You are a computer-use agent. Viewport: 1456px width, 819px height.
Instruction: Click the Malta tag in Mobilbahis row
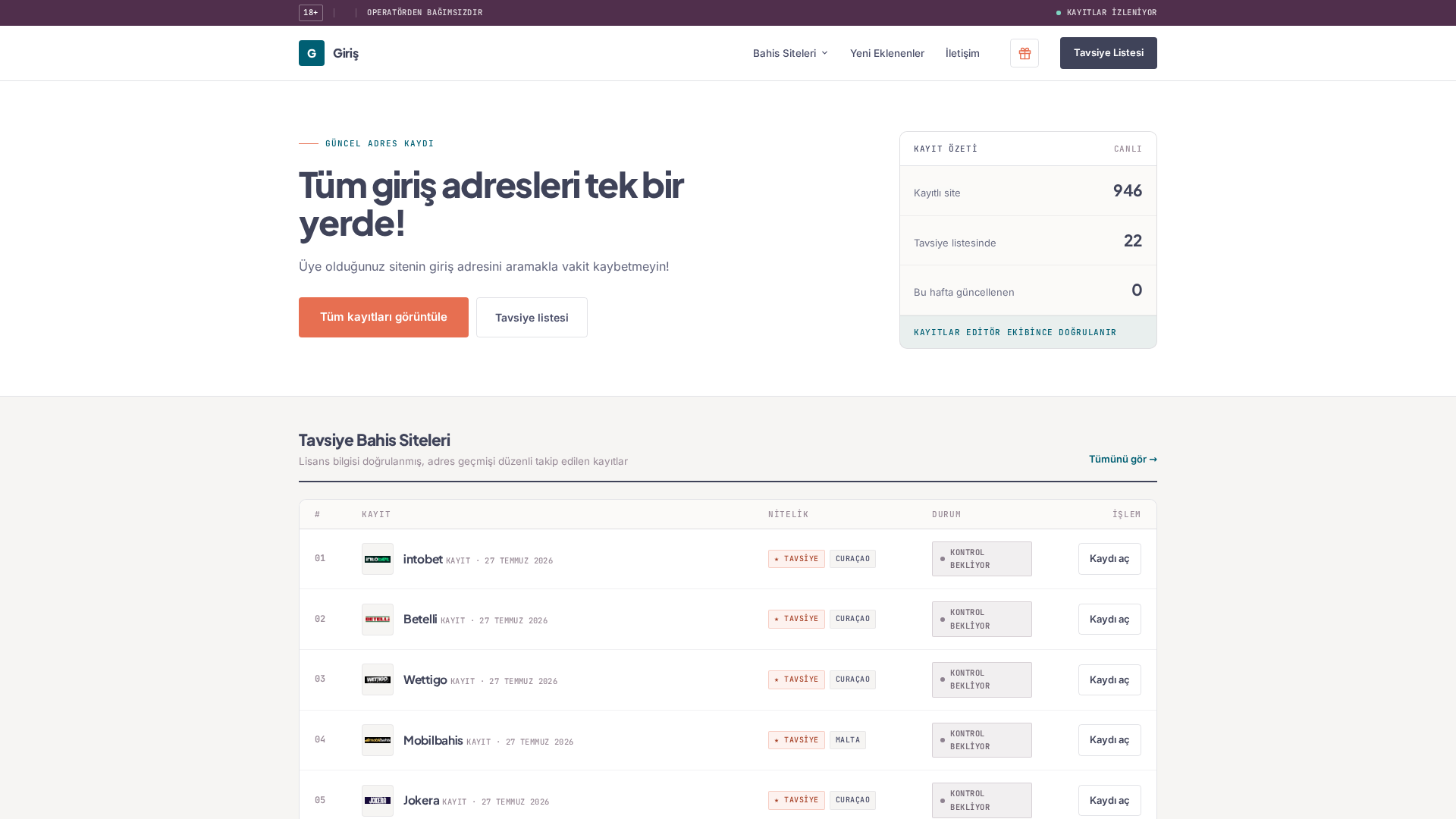click(x=848, y=740)
